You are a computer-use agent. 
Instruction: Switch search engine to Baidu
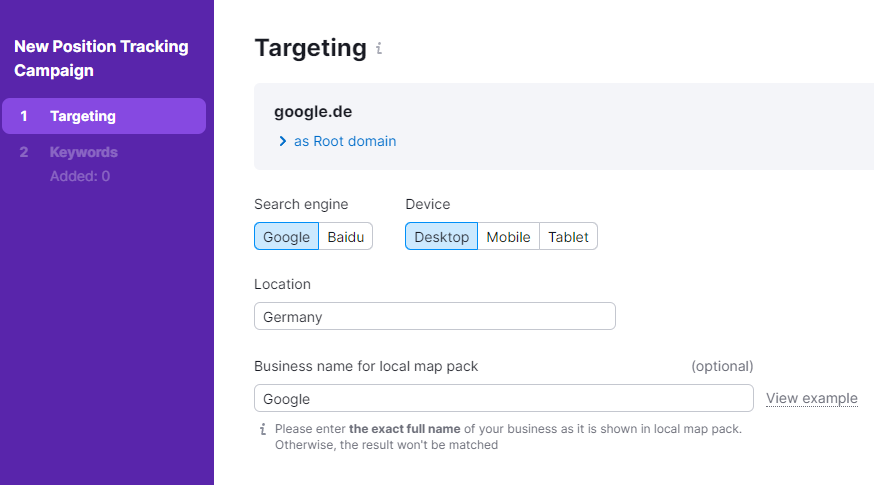point(346,237)
